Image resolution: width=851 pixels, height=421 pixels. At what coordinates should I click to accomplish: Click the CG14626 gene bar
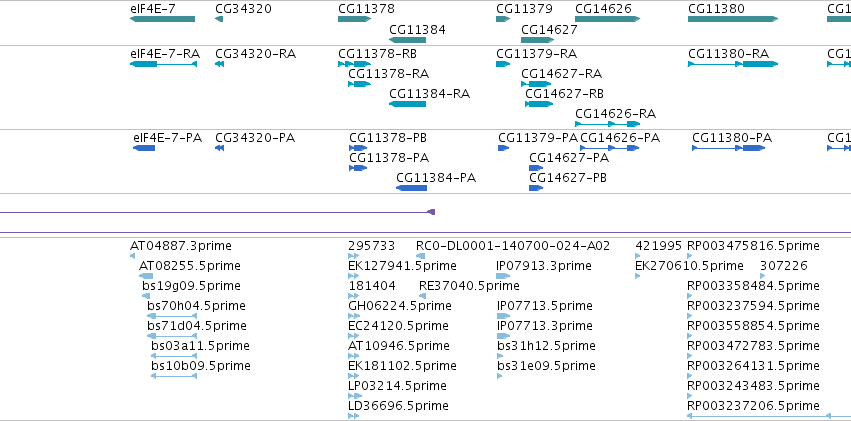coord(607,19)
